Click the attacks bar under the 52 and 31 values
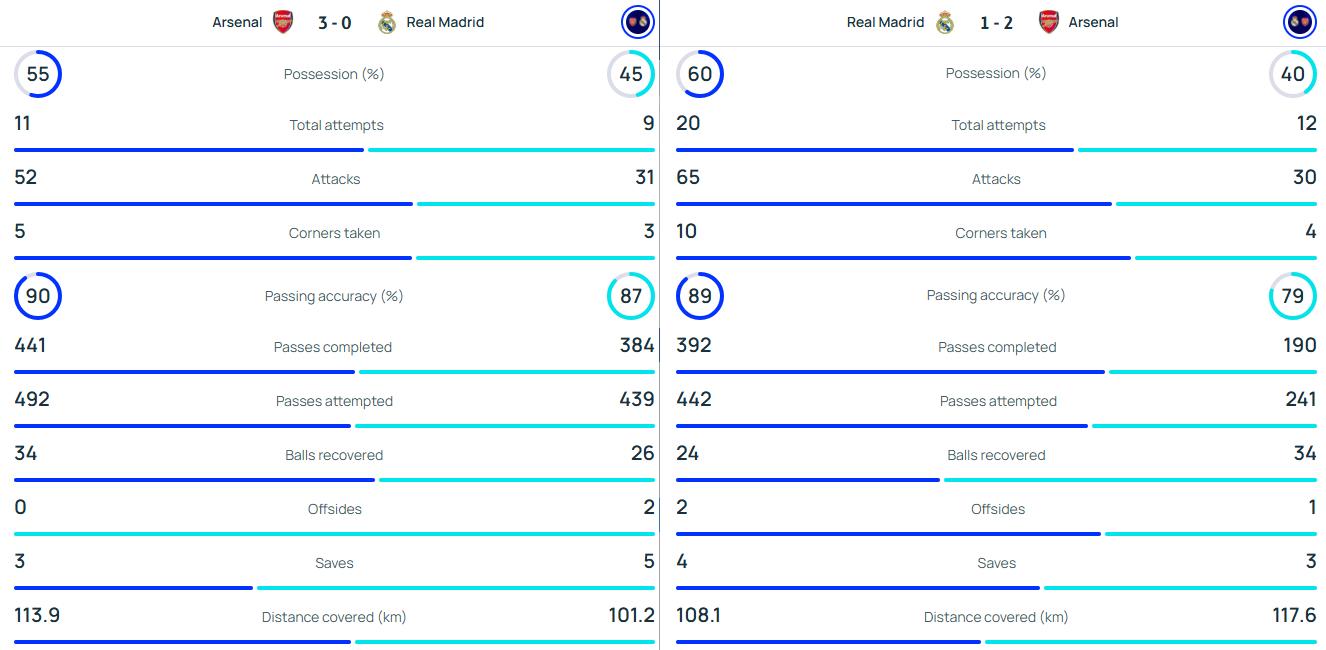Image resolution: width=1326 pixels, height=650 pixels. 334,204
